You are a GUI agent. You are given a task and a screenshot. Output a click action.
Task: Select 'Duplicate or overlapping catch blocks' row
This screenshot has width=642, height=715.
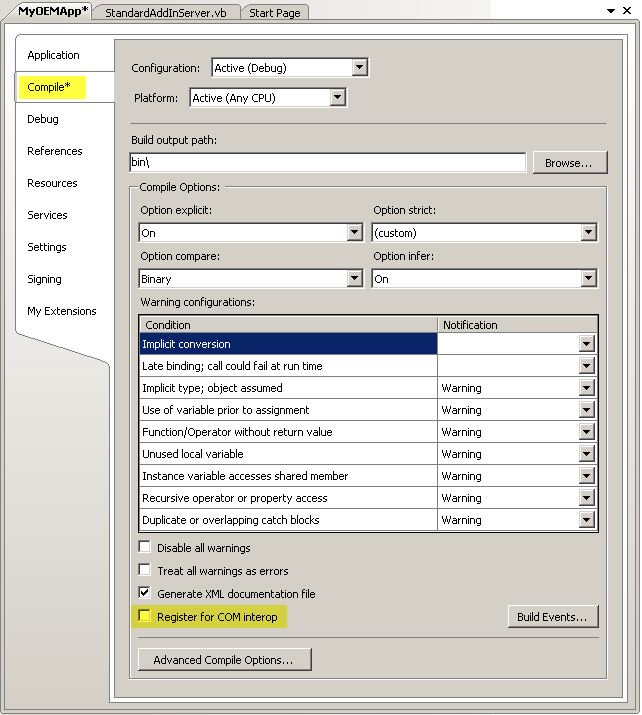[x=288, y=520]
